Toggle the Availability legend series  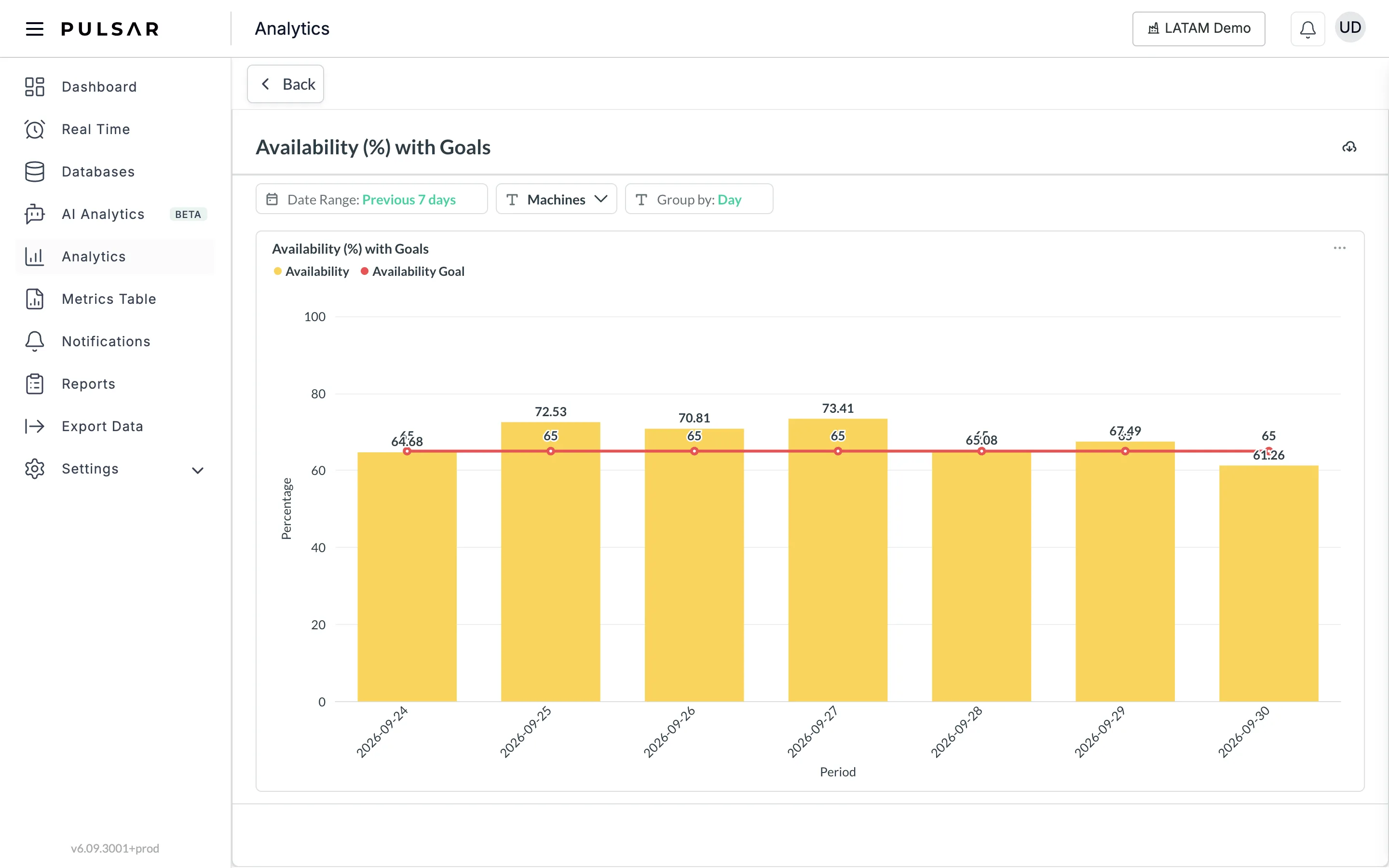[x=312, y=271]
